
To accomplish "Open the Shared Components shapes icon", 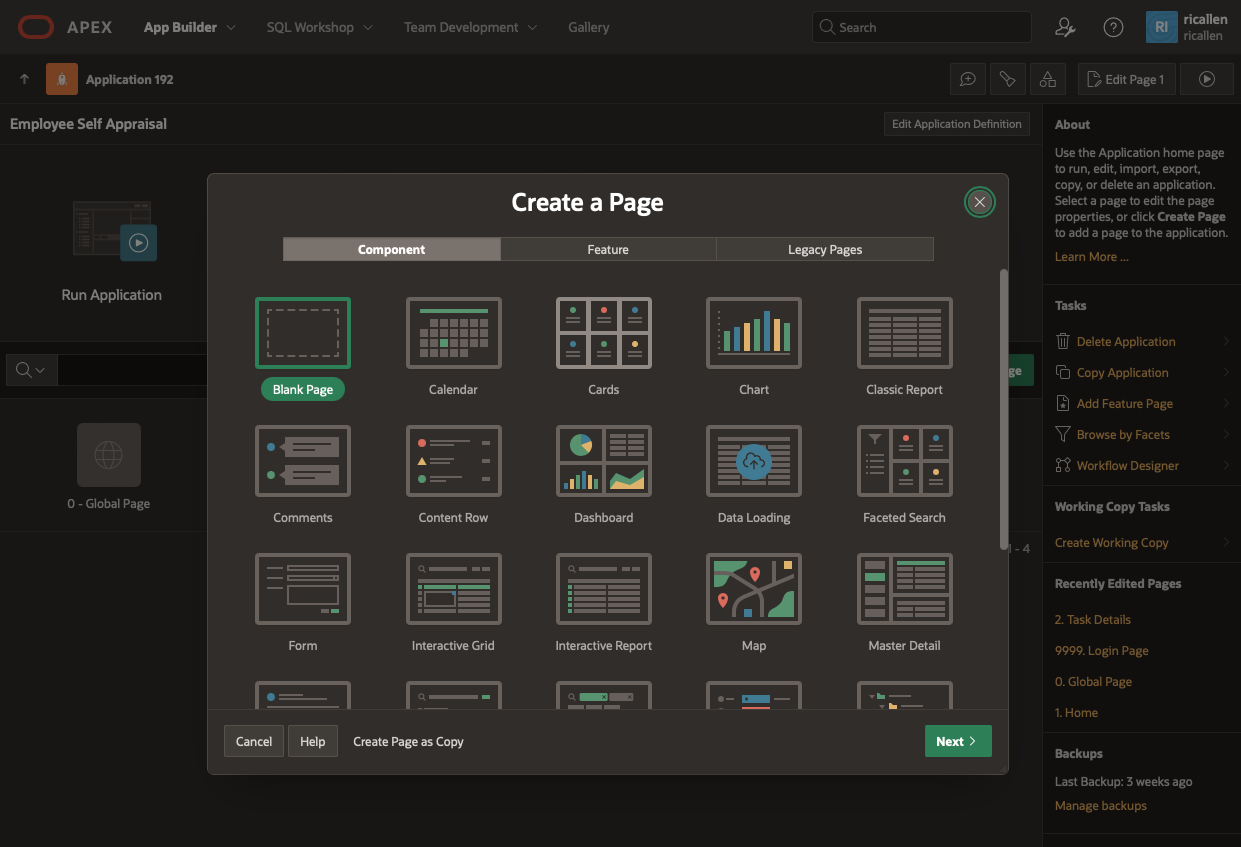I will [x=1048, y=79].
